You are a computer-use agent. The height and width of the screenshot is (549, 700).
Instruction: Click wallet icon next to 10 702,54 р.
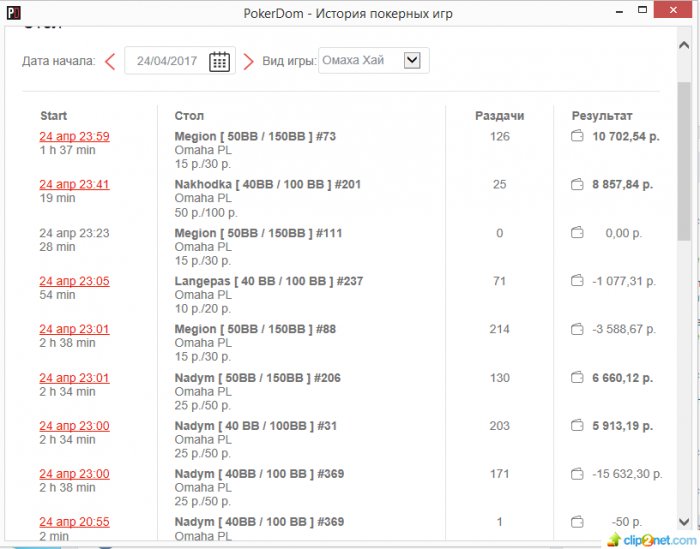point(577,136)
